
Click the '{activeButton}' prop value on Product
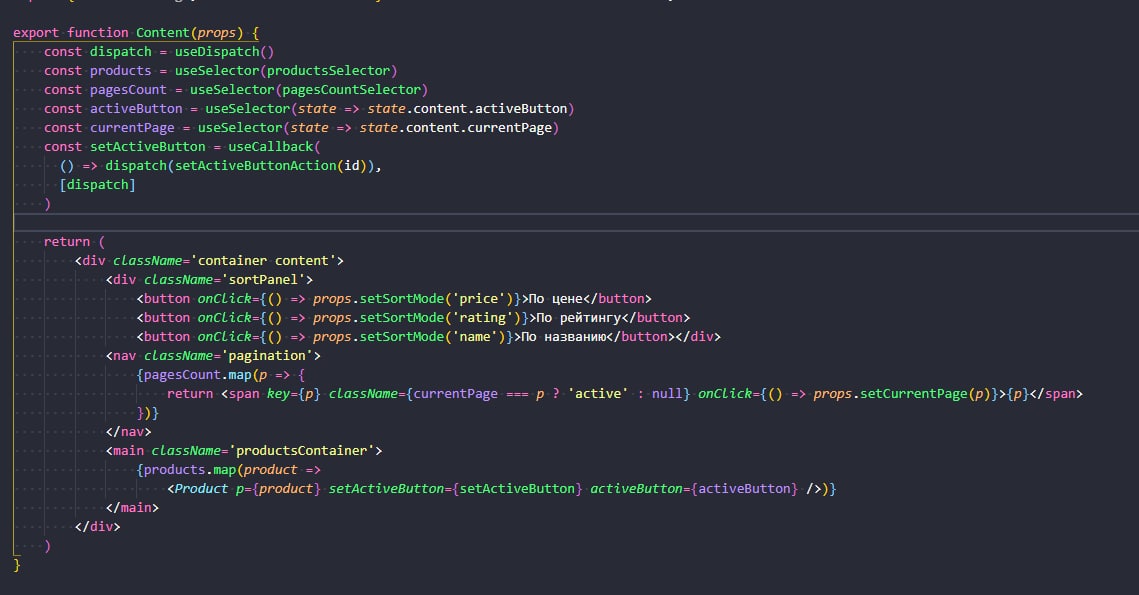click(744, 488)
